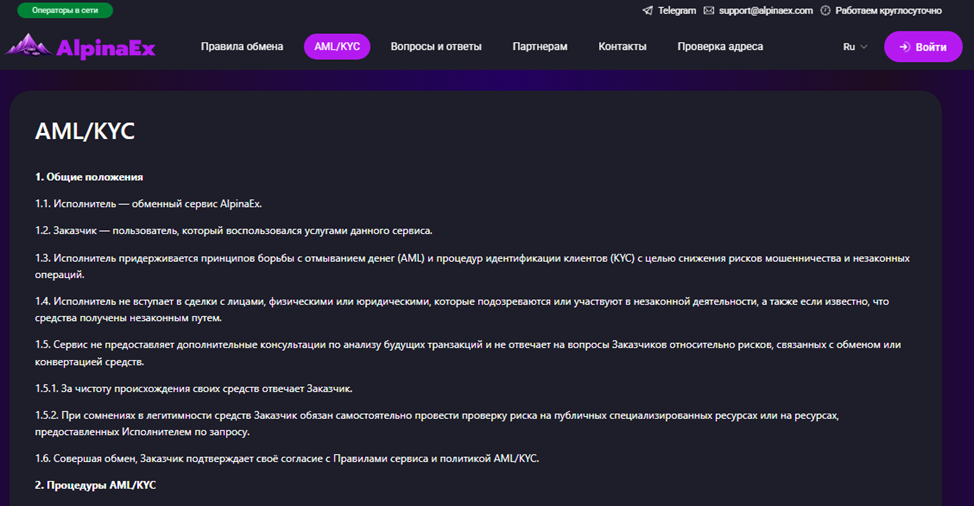
Task: Click the green Операторы в сети badge
Action: 65,11
